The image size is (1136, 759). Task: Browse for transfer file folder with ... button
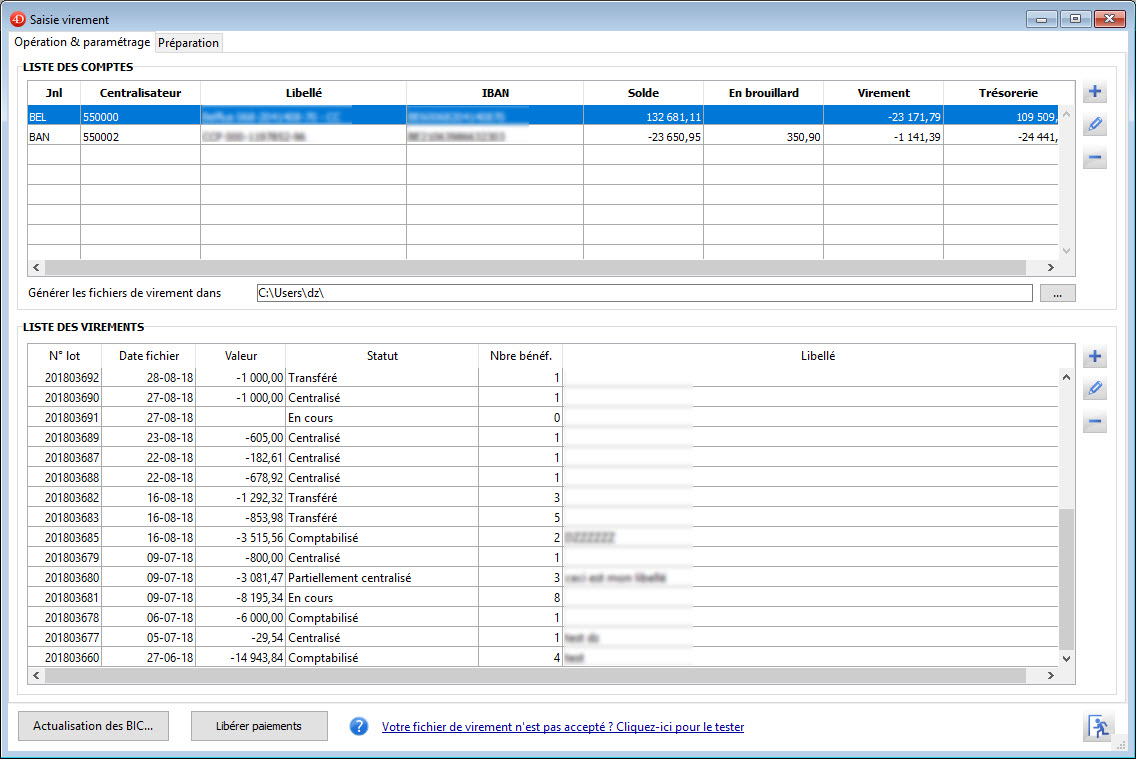(1057, 293)
